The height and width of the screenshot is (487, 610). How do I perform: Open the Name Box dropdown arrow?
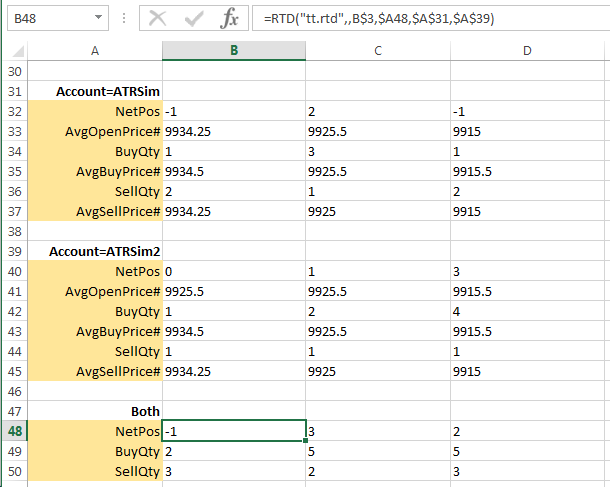pos(98,18)
